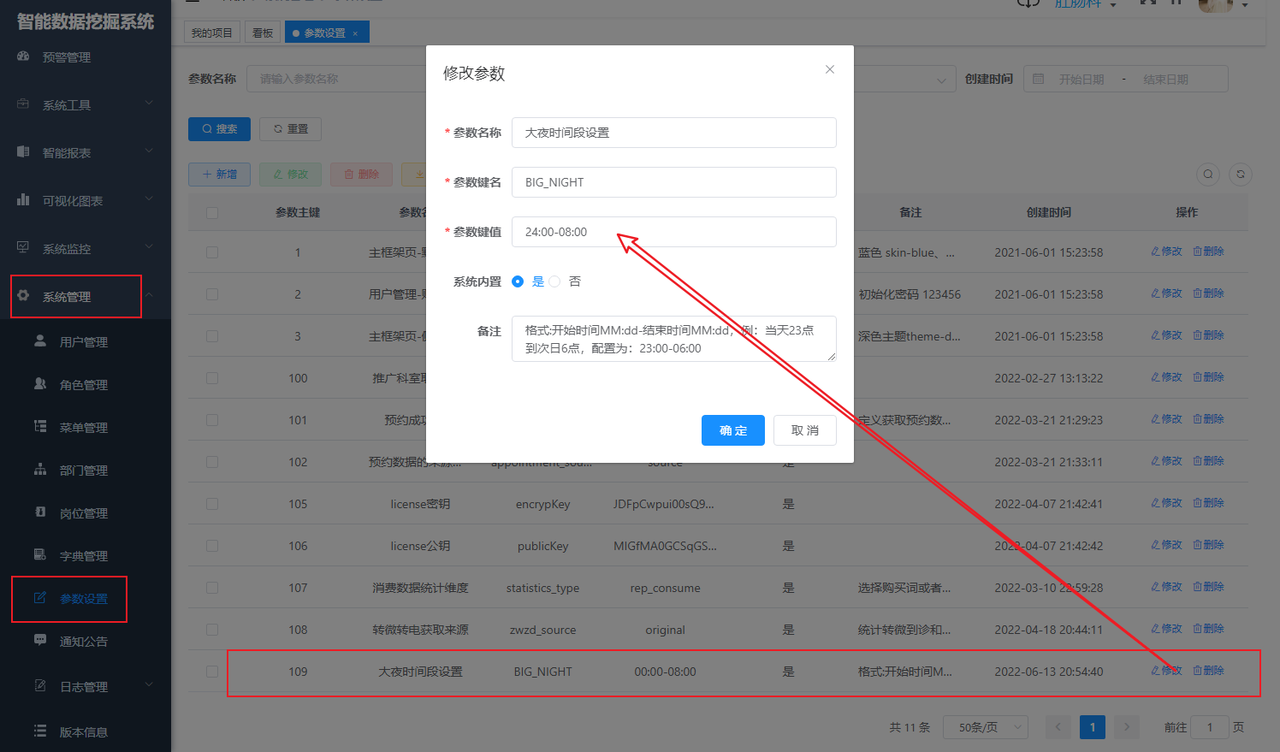This screenshot has width=1280, height=752.
Task: Check the row 100 checkbox
Action: 212,379
